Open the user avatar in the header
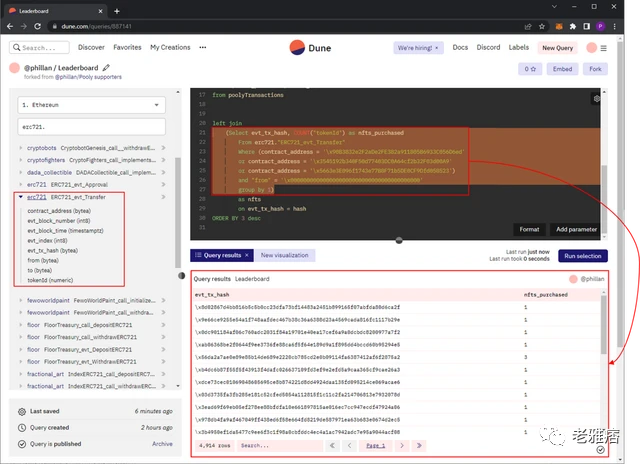The width and height of the screenshot is (640, 464). [591, 48]
